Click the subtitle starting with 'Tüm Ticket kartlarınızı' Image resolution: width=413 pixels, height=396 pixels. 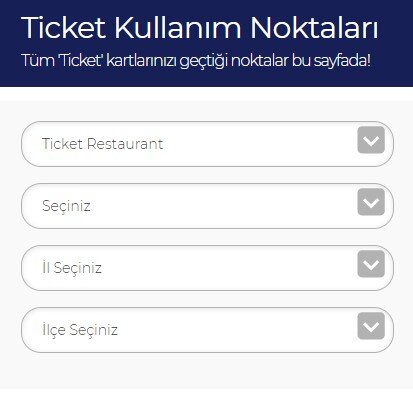click(x=196, y=61)
